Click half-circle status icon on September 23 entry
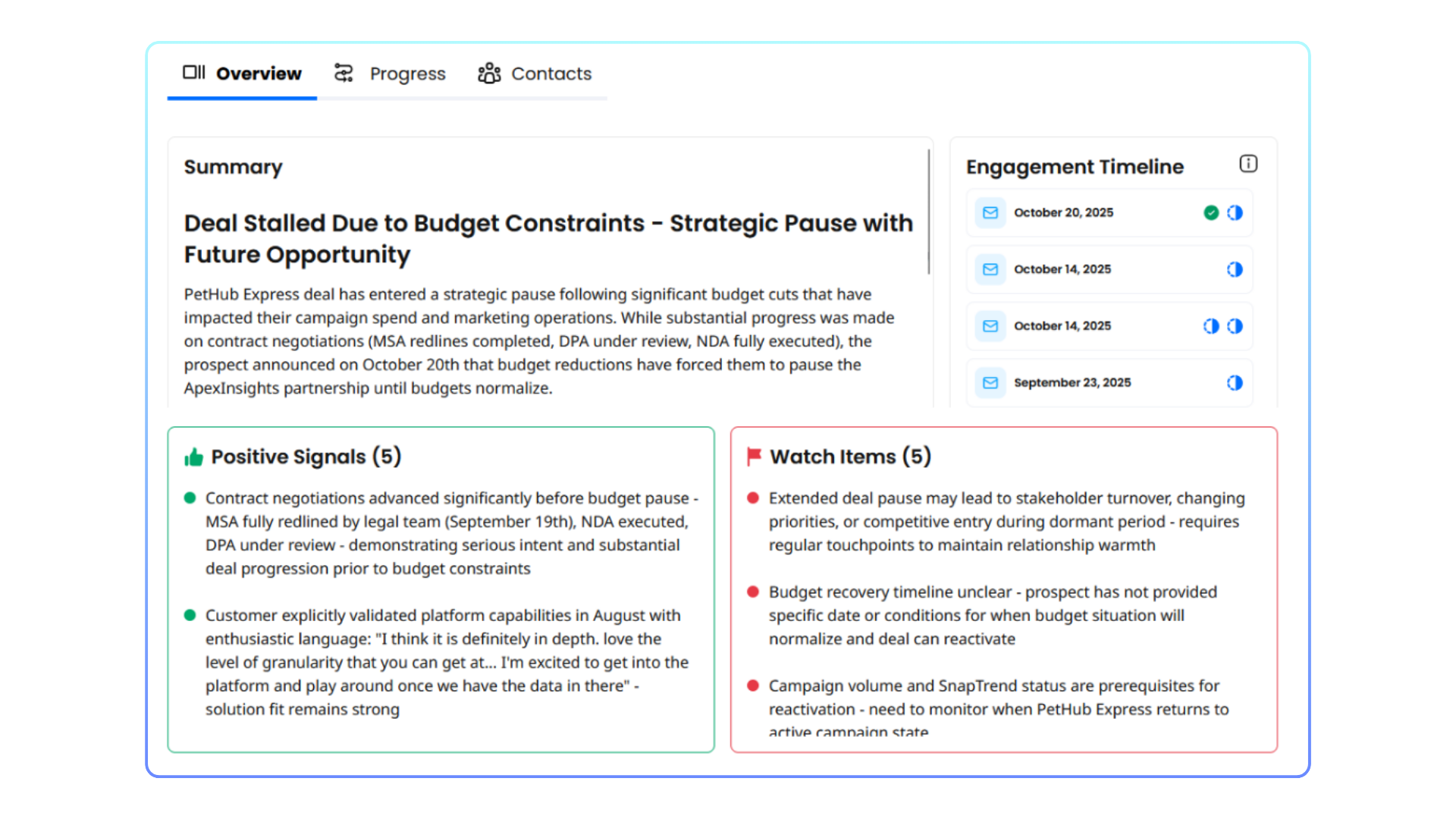Viewport: 1456px width, 819px height. pos(1235,383)
